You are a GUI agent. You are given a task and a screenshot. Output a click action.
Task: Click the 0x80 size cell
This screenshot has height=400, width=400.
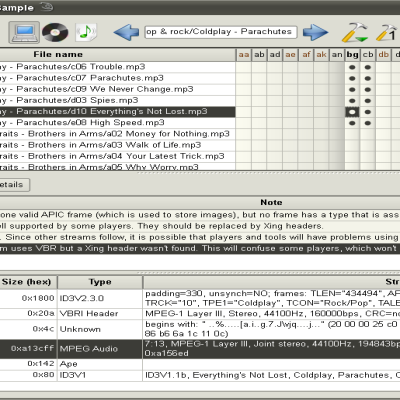coord(28,375)
